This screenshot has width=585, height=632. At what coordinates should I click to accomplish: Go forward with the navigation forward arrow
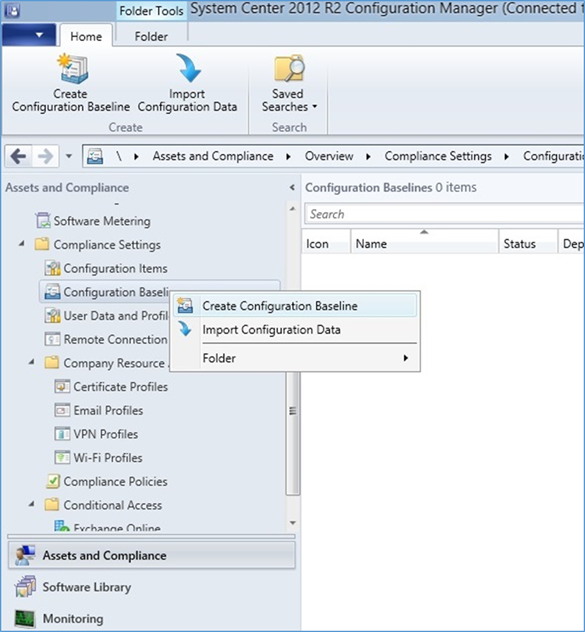point(46,156)
